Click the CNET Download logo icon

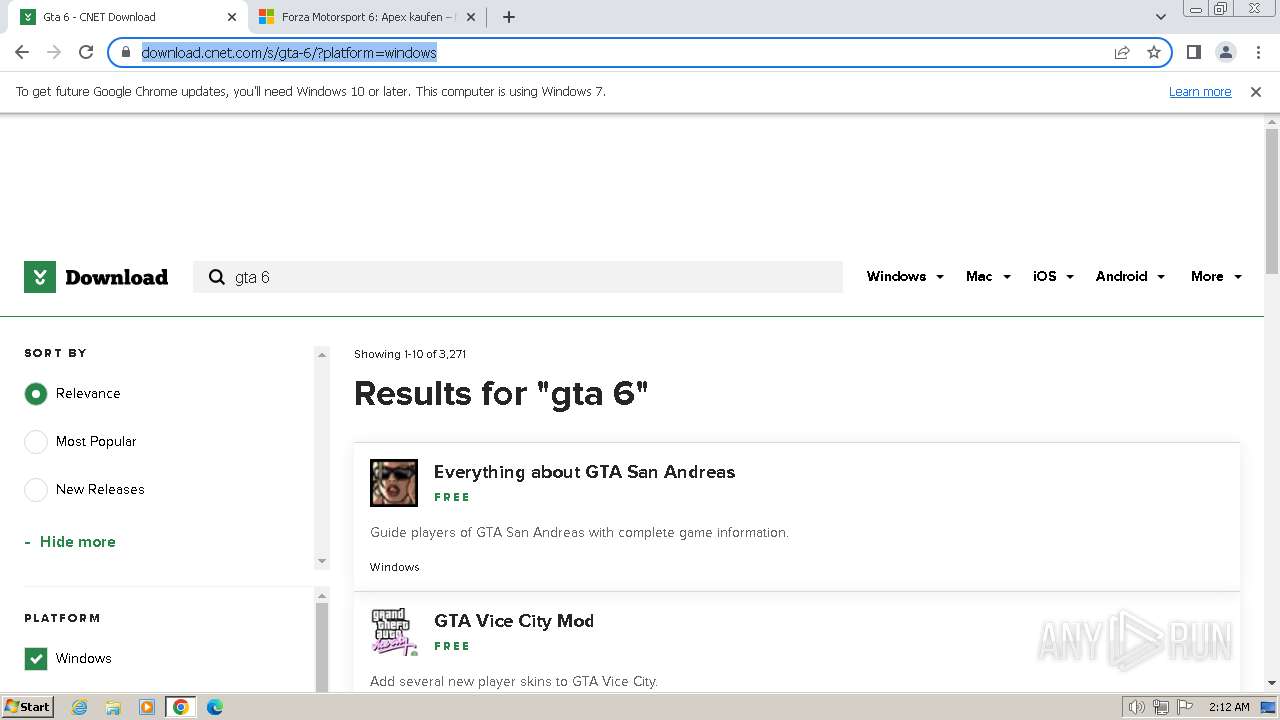point(40,277)
